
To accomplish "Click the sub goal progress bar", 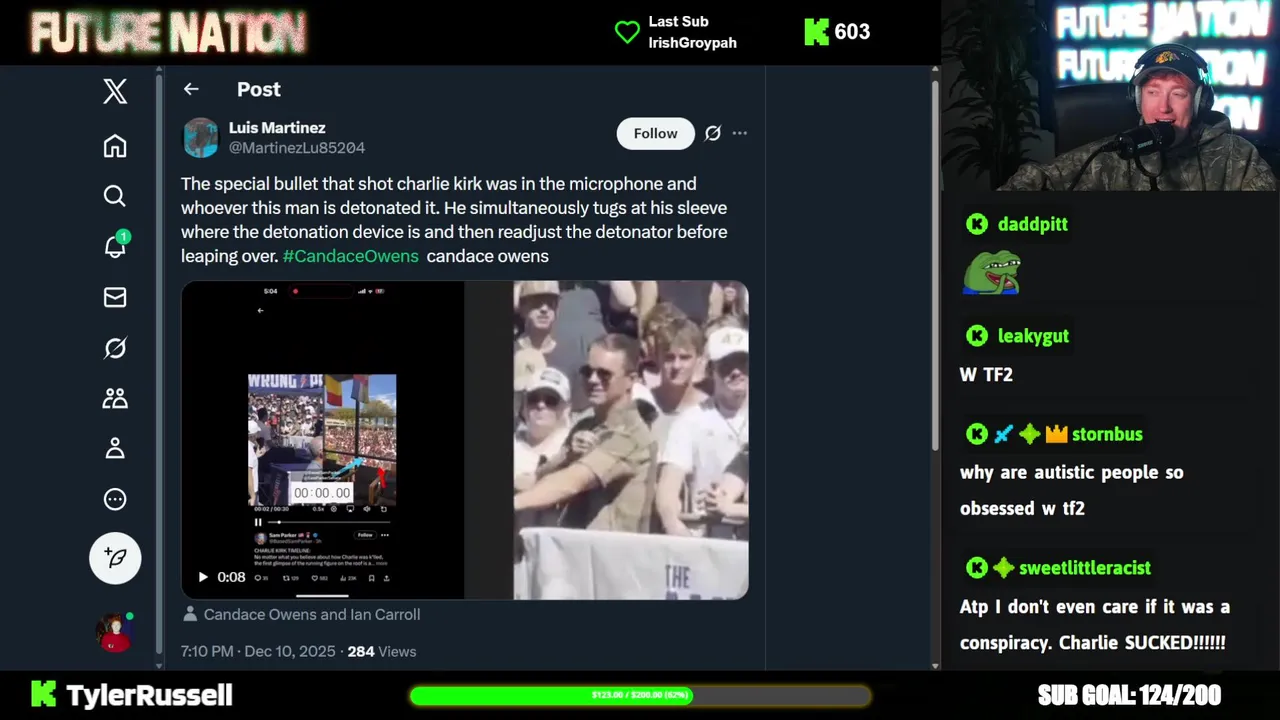I will (x=640, y=695).
